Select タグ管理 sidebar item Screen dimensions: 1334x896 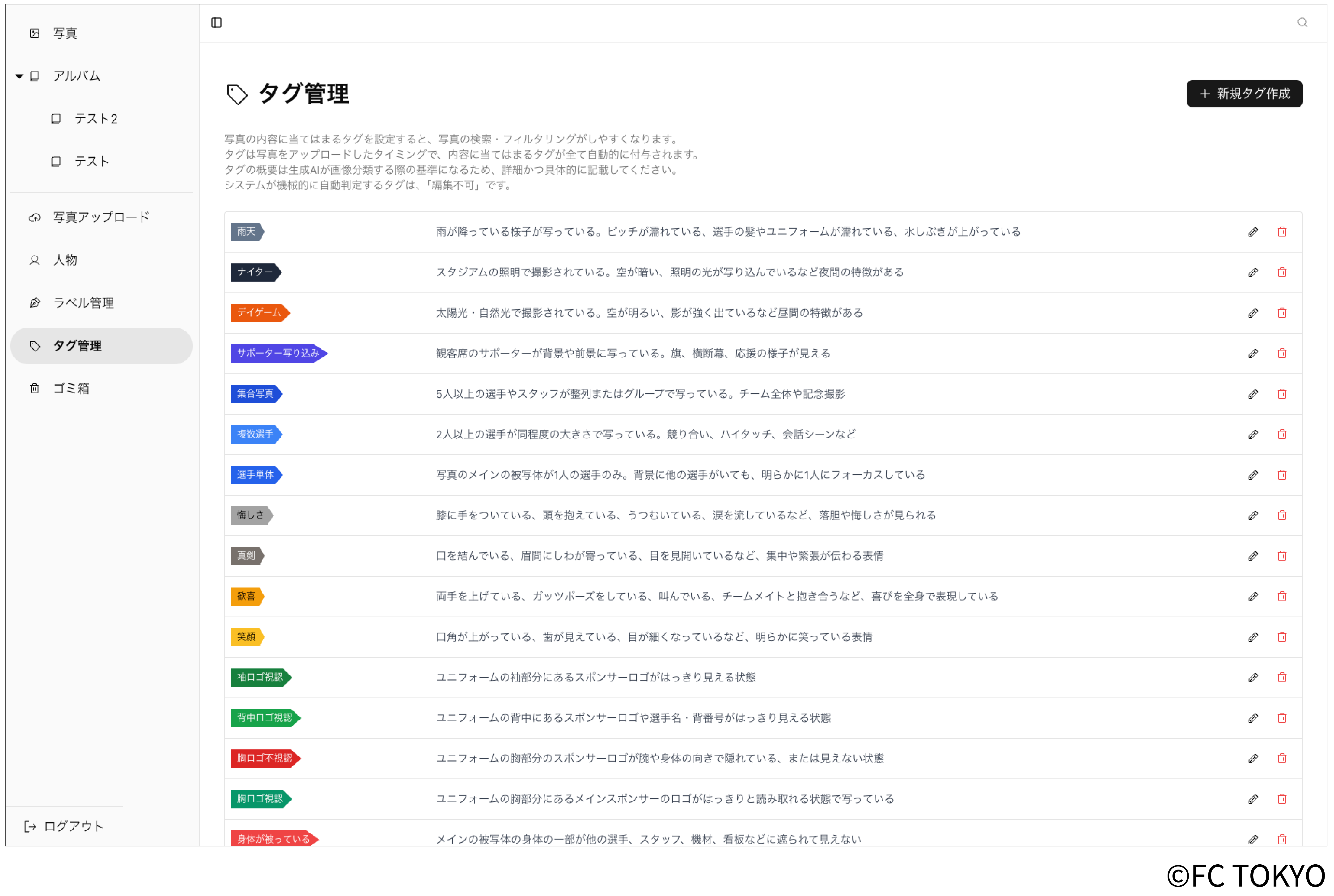tap(101, 346)
